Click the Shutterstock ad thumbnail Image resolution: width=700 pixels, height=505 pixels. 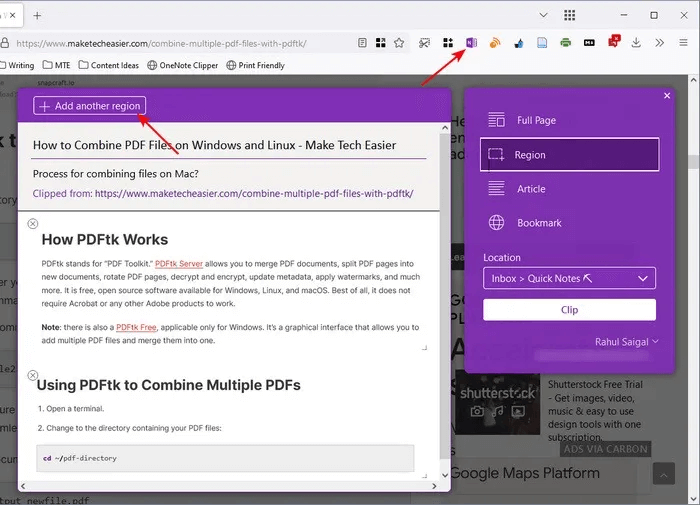pos(497,402)
